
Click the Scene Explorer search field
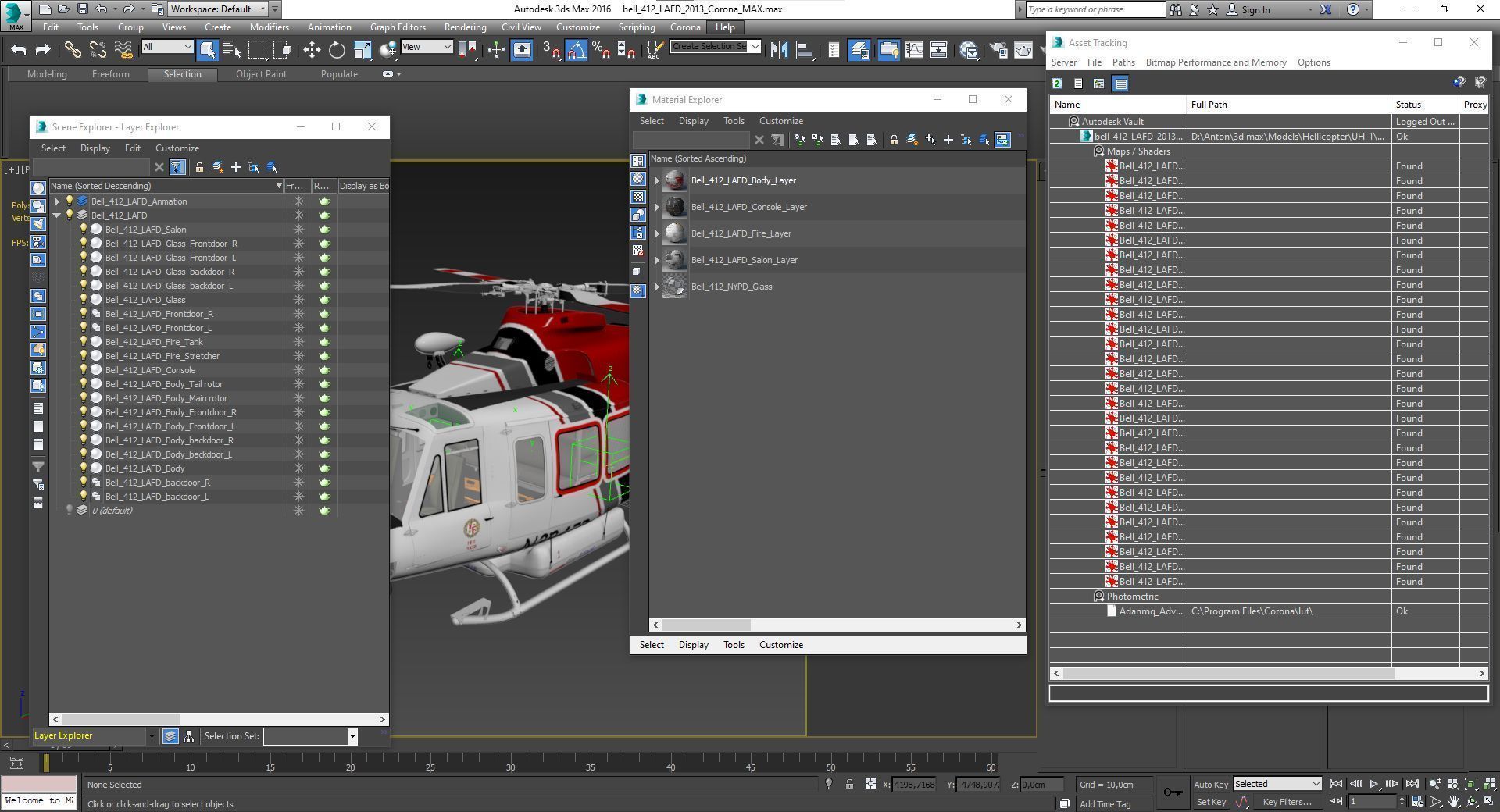[x=91, y=167]
